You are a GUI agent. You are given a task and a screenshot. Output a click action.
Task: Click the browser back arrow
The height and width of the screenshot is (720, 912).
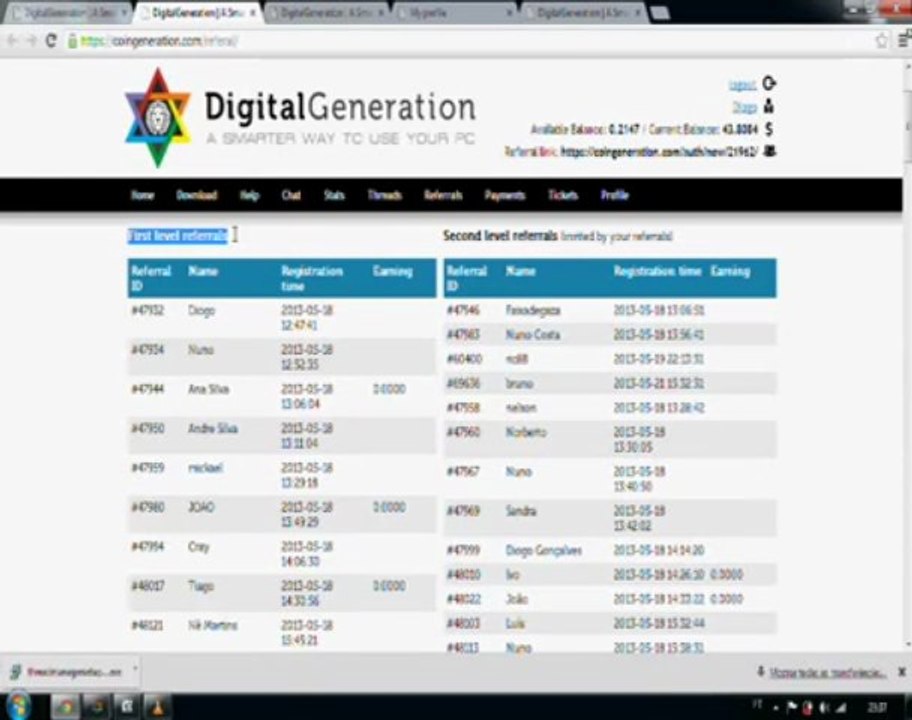click(x=13, y=40)
